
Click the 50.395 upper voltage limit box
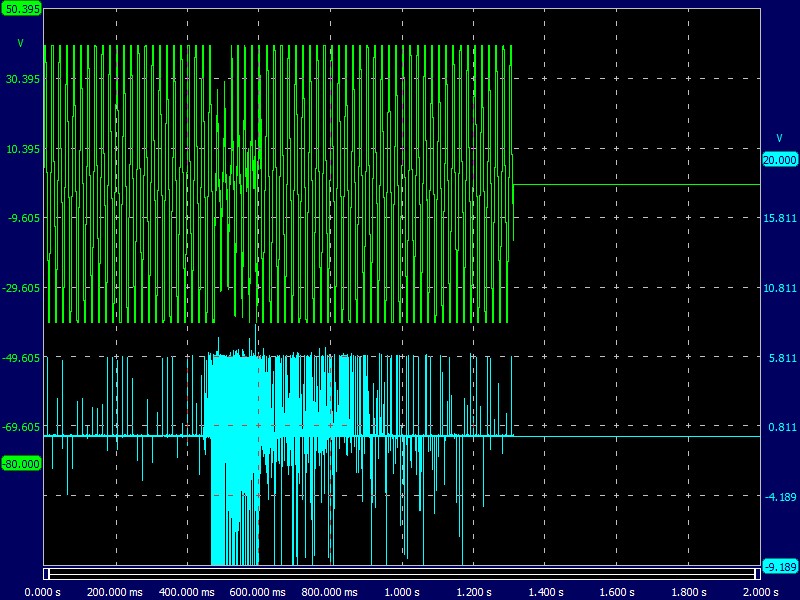tap(21, 8)
